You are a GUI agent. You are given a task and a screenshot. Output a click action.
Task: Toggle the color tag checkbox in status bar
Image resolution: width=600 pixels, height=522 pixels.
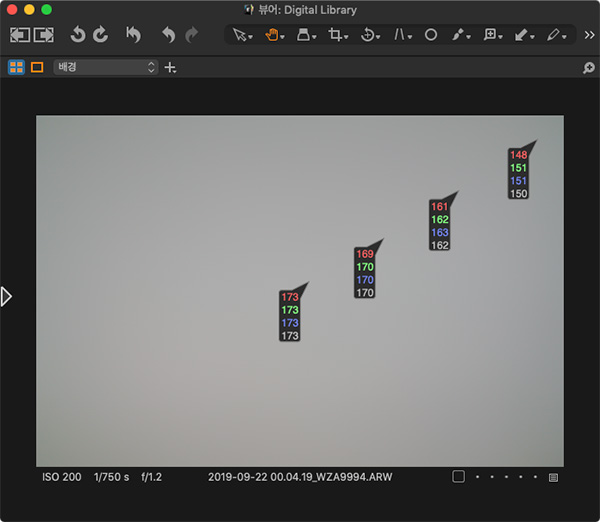(x=458, y=477)
